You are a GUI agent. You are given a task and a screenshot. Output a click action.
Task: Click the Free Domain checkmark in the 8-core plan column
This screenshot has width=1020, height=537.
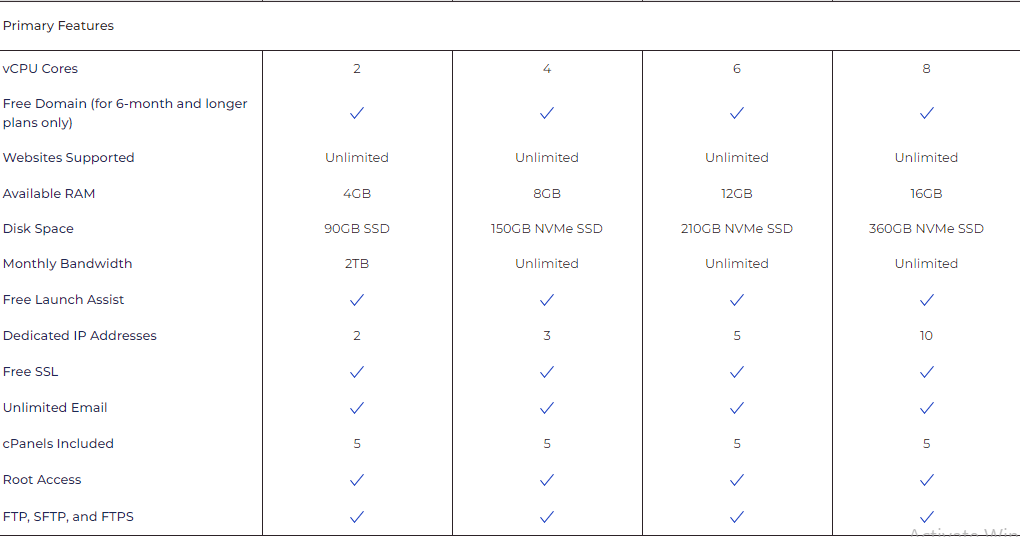pyautogui.click(x=926, y=113)
